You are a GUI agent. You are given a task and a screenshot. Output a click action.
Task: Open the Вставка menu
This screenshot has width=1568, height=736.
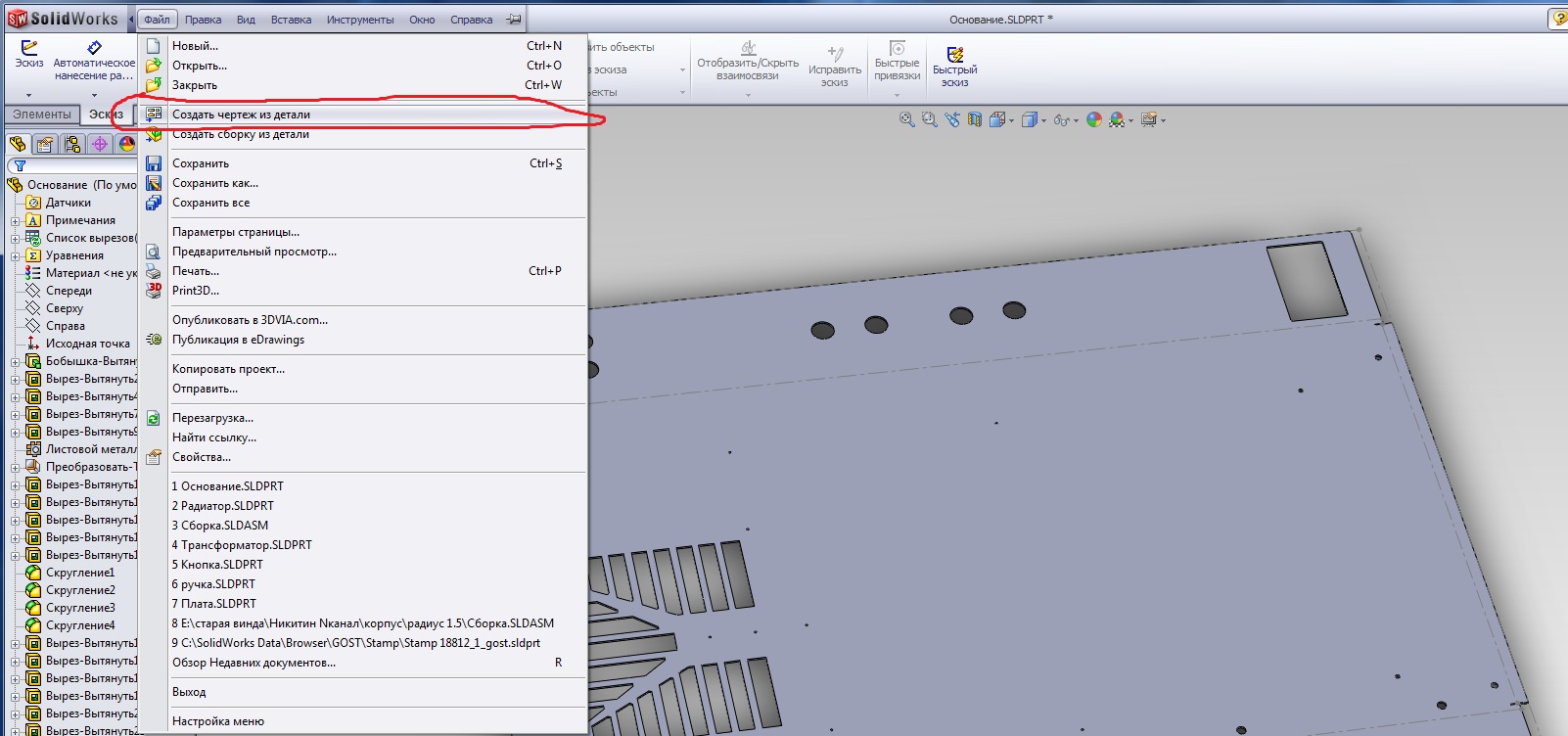point(291,20)
